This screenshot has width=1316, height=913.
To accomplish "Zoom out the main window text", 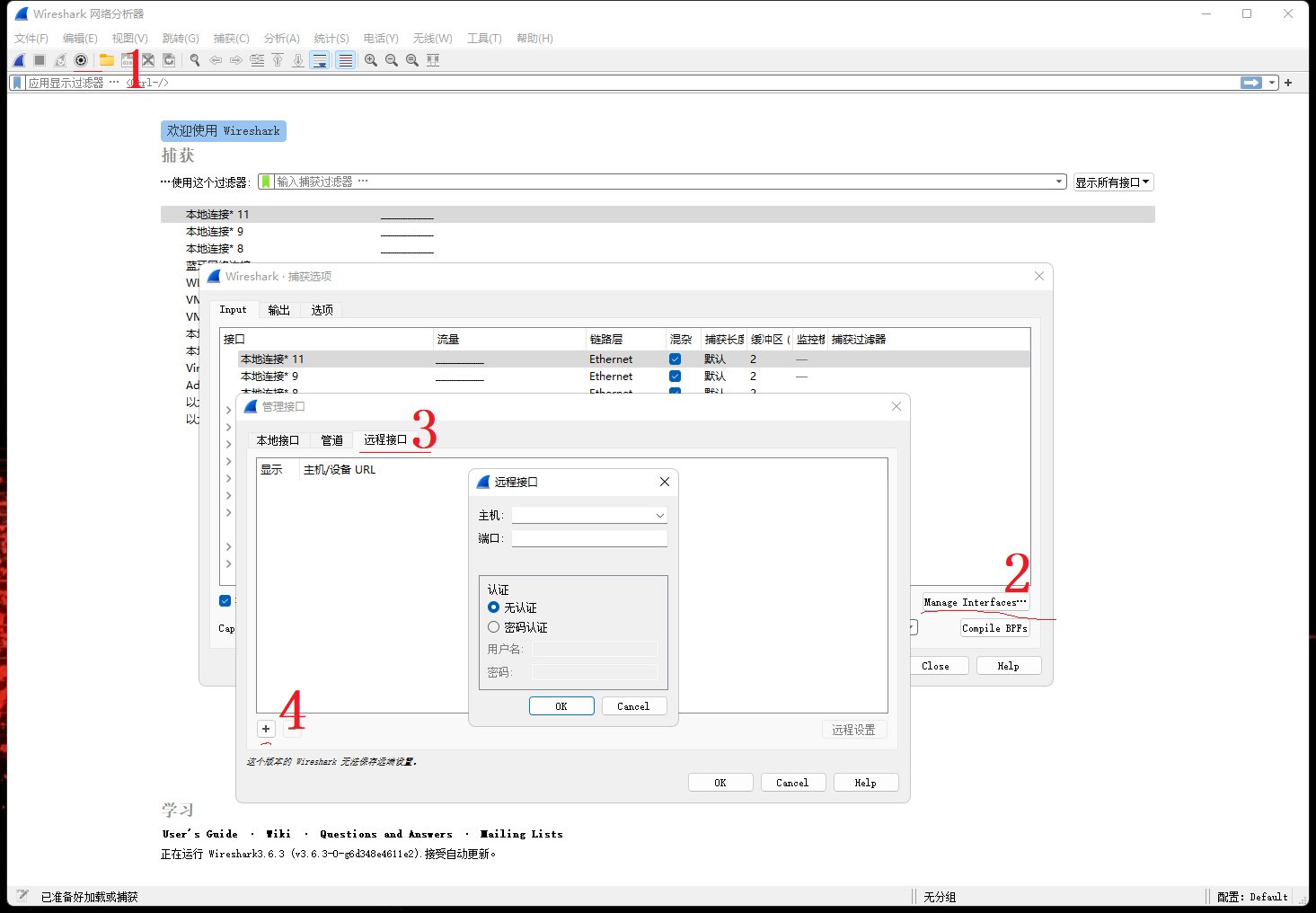I will 392,60.
